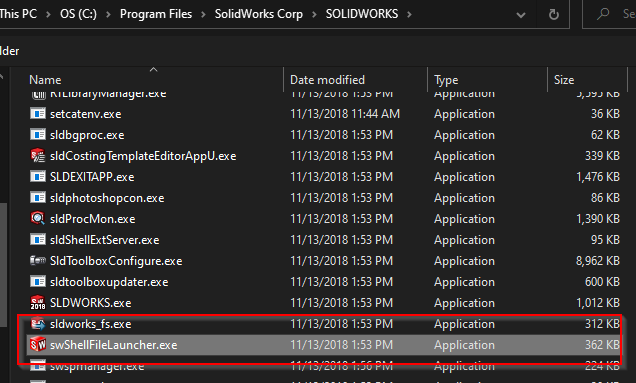The height and width of the screenshot is (383, 636).
Task: Select the setcatenv.exe file icon
Action: 38,114
